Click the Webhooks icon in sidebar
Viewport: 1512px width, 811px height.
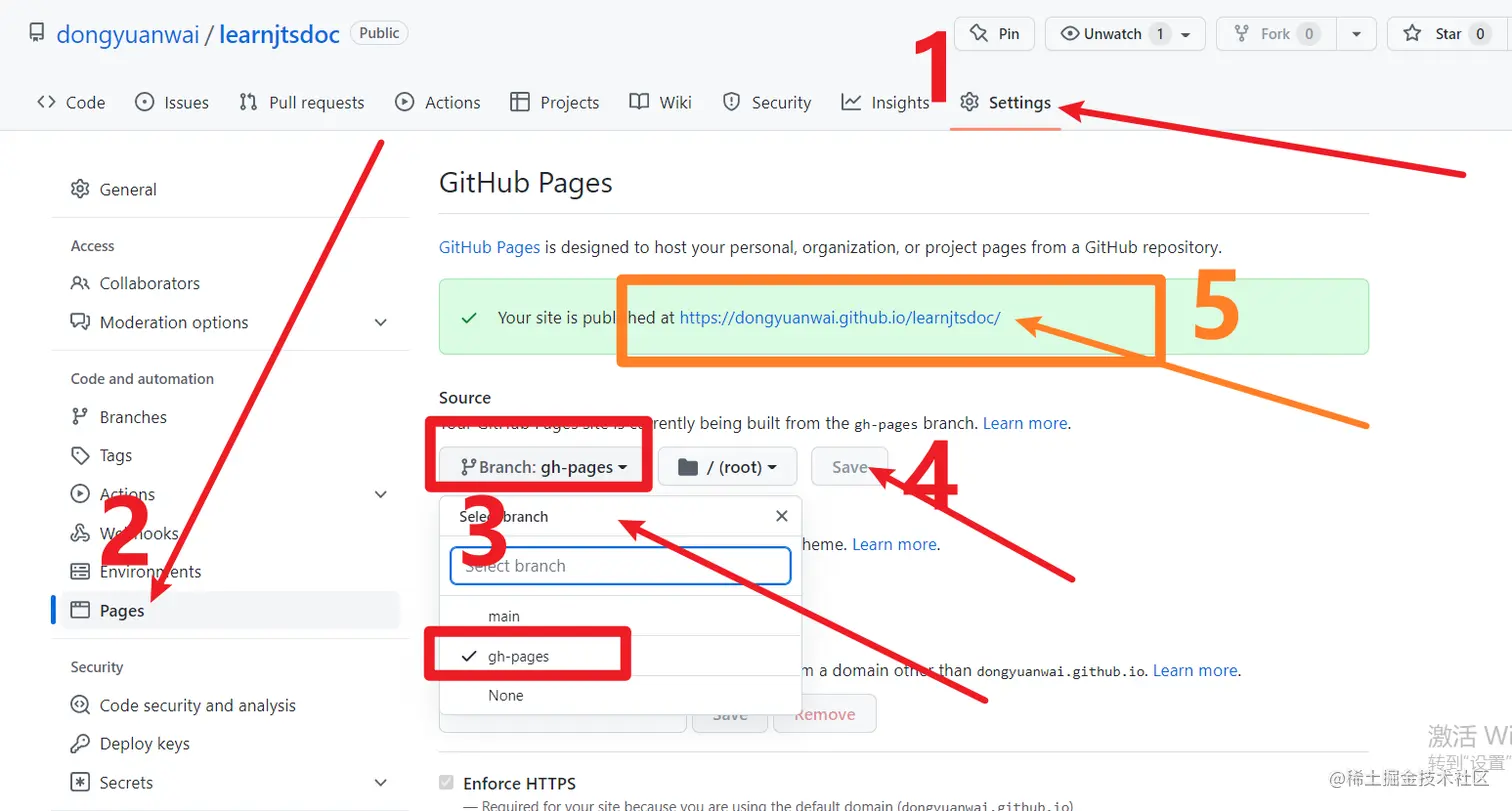point(80,533)
